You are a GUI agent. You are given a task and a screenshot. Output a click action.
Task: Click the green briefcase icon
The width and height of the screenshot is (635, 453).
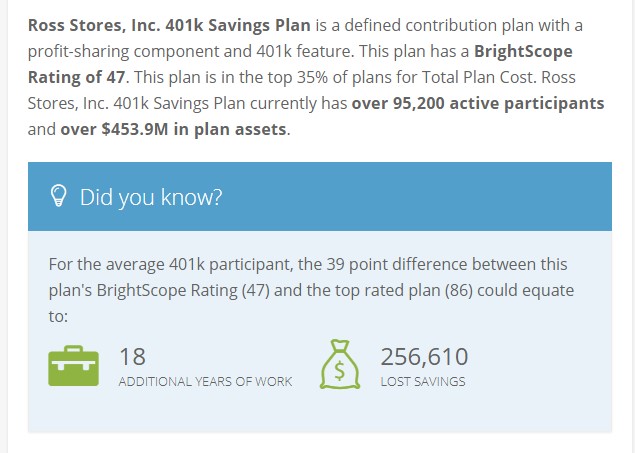pyautogui.click(x=74, y=365)
